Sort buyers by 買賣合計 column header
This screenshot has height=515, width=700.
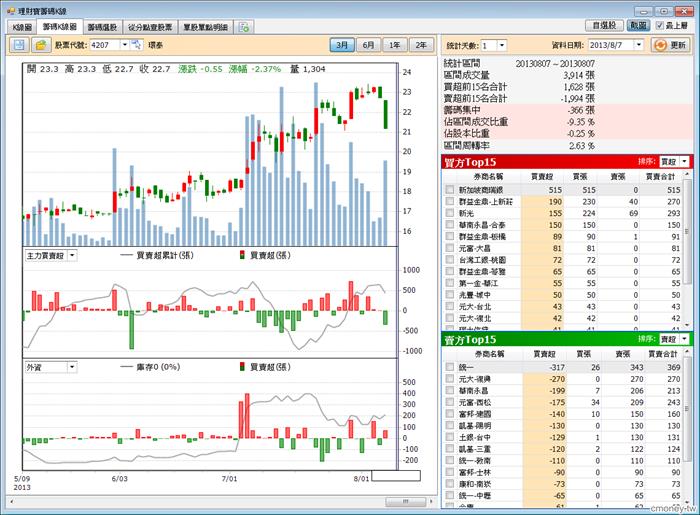[660, 177]
